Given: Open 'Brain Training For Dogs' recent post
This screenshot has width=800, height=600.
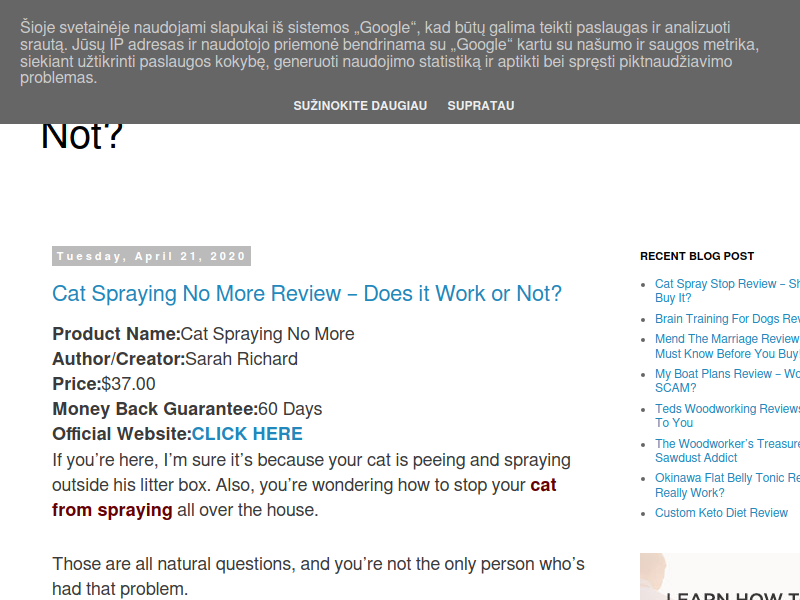Looking at the screenshot, I should pyautogui.click(x=728, y=319).
